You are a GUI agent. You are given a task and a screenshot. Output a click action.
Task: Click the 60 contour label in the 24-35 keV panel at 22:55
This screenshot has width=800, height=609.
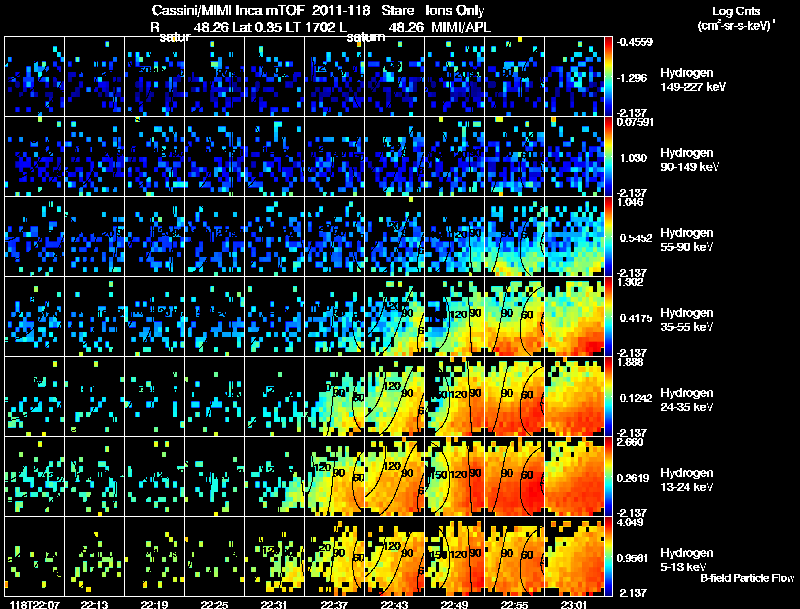527,394
